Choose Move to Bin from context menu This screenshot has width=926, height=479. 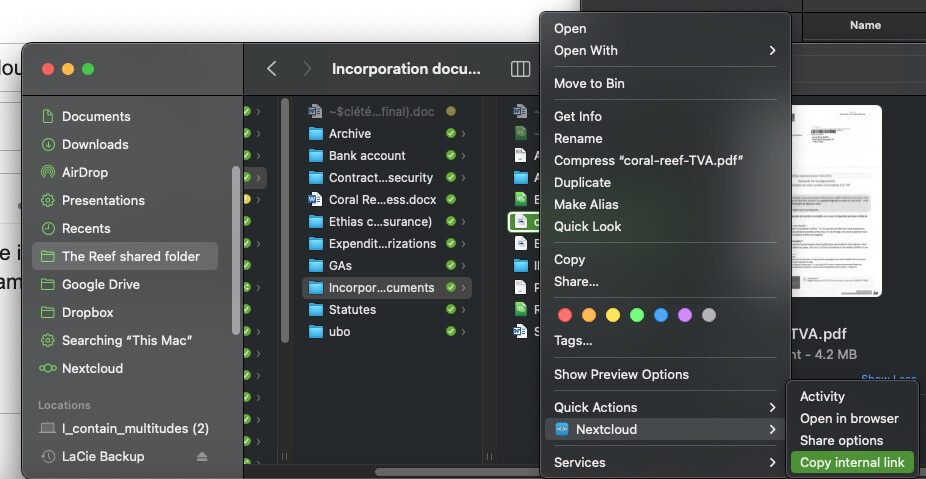(x=589, y=84)
